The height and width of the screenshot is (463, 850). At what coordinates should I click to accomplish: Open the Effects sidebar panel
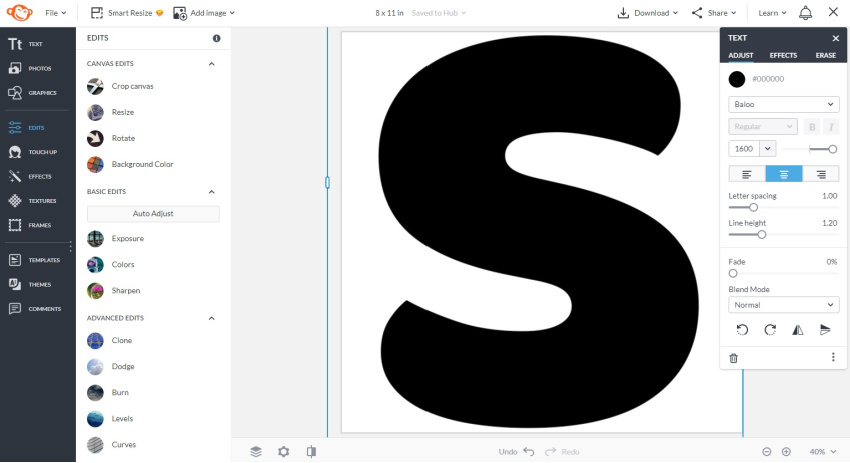(x=30, y=176)
